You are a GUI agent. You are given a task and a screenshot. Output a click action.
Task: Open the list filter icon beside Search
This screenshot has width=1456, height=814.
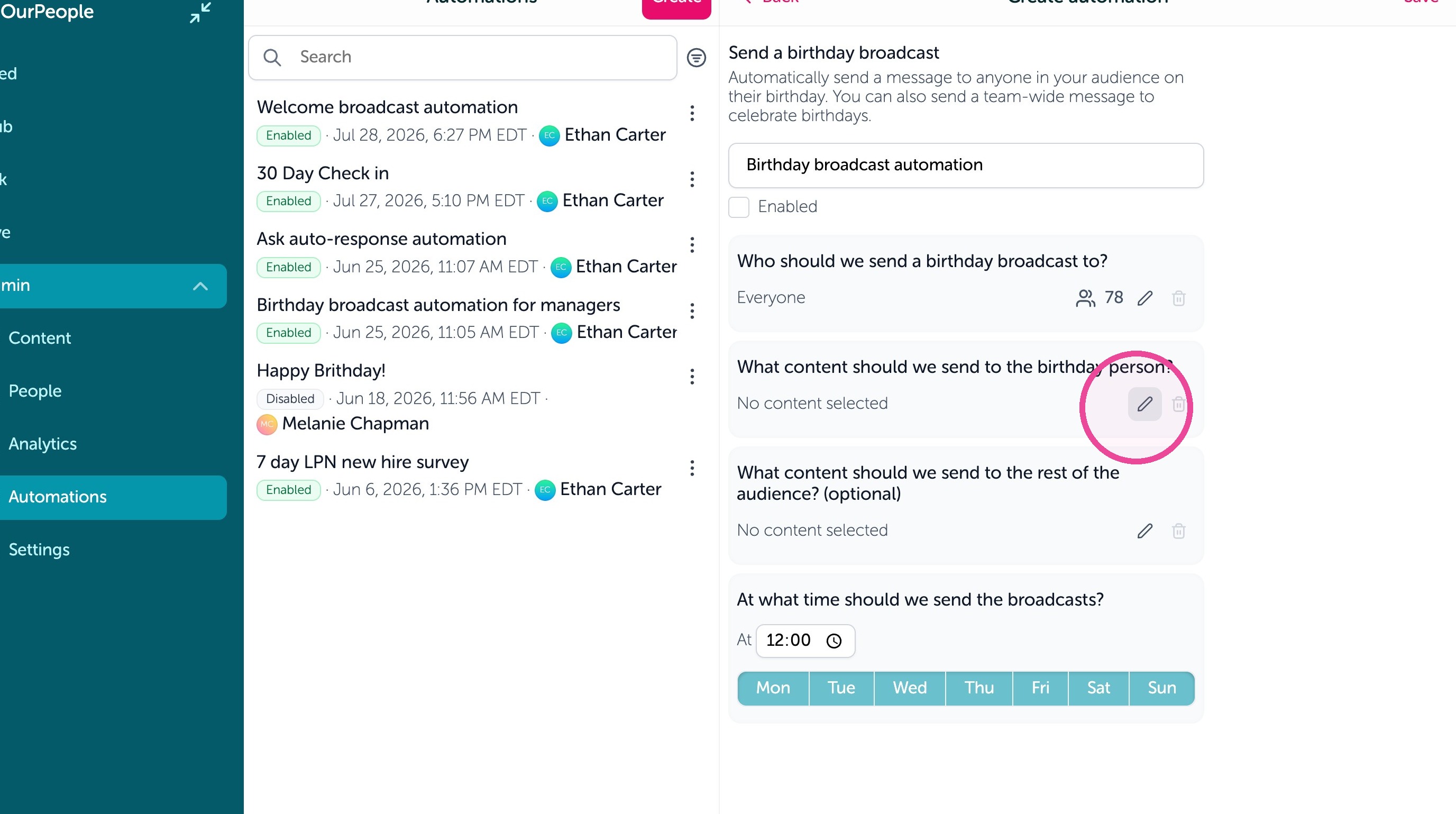[696, 57]
